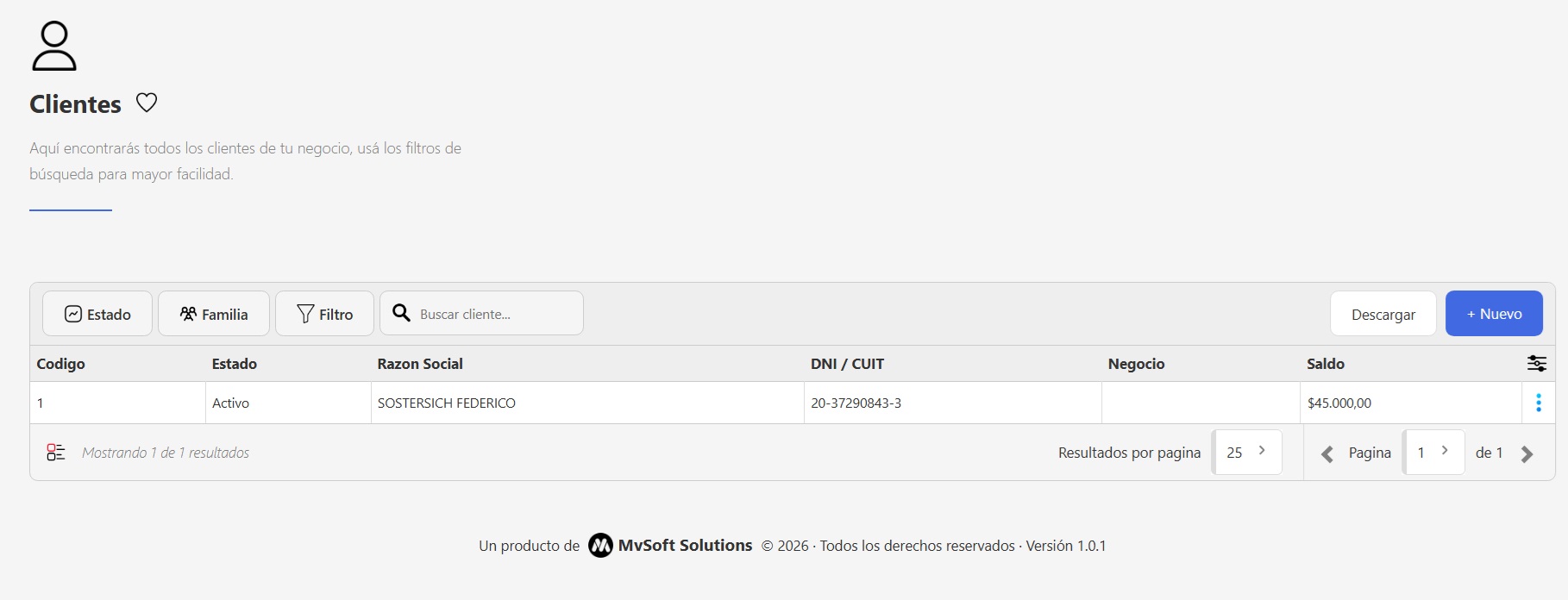Sort by the Saldo column header
Image resolution: width=1568 pixels, height=600 pixels.
(1325, 364)
